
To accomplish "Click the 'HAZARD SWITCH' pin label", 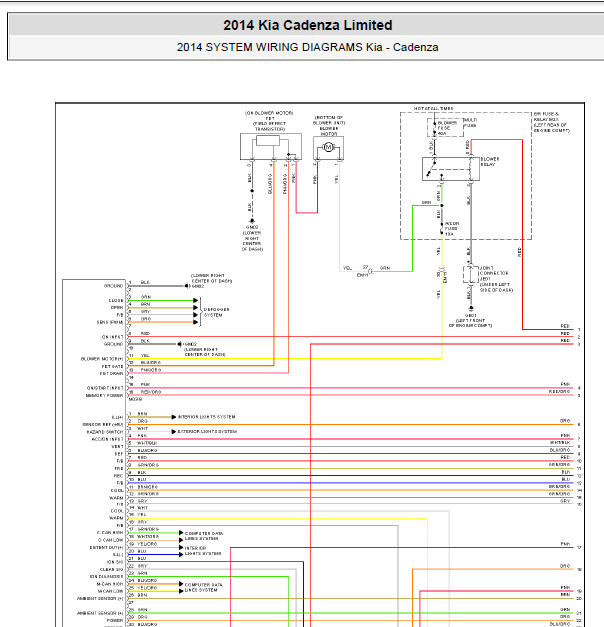I will [105, 432].
